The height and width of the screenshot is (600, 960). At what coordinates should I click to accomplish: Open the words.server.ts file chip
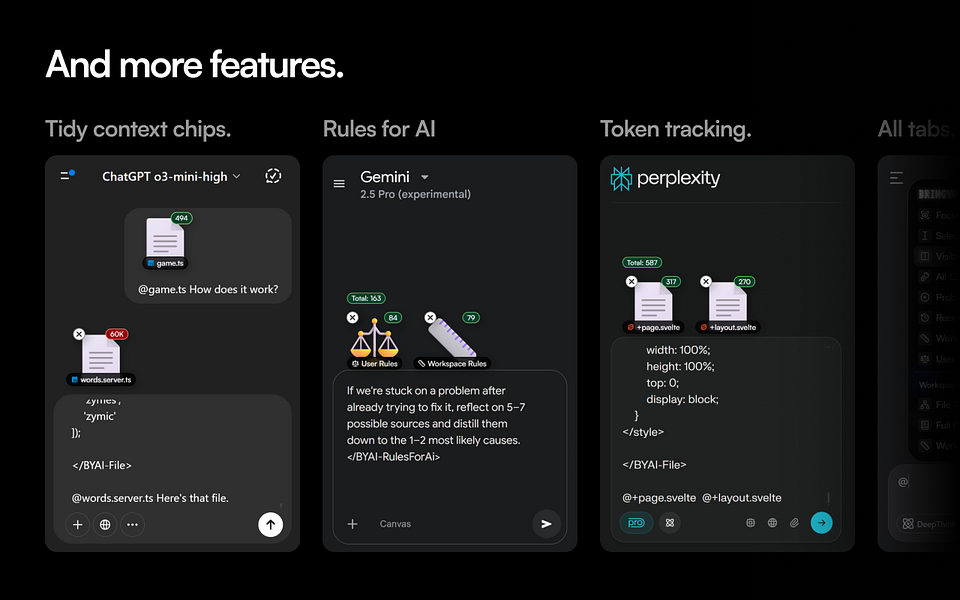pyautogui.click(x=102, y=359)
